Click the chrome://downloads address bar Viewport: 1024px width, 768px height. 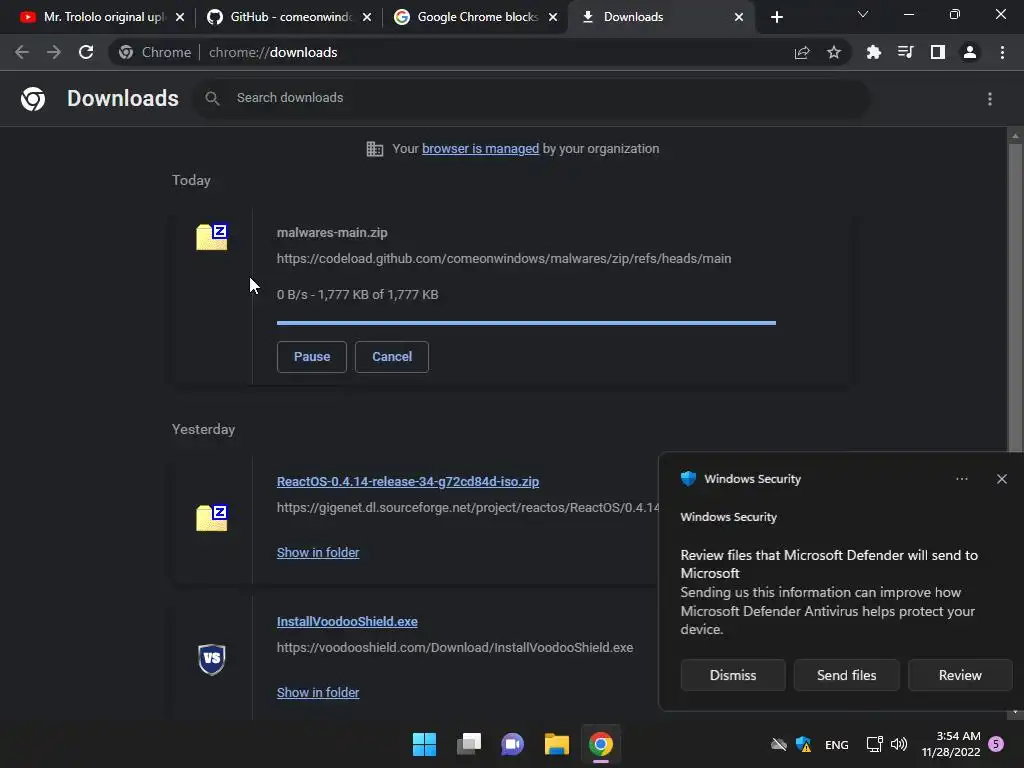(479, 52)
